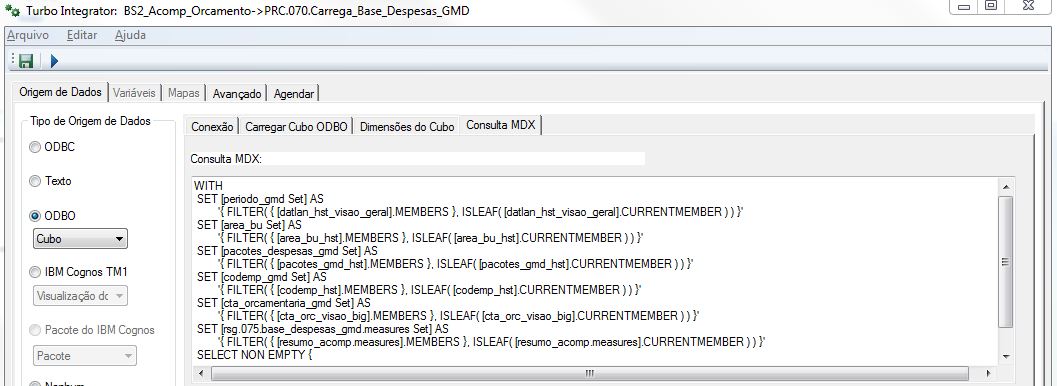This screenshot has width=1057, height=386.
Task: Click the FILTER line with resumo_acomp.measures
Action: tap(491, 342)
